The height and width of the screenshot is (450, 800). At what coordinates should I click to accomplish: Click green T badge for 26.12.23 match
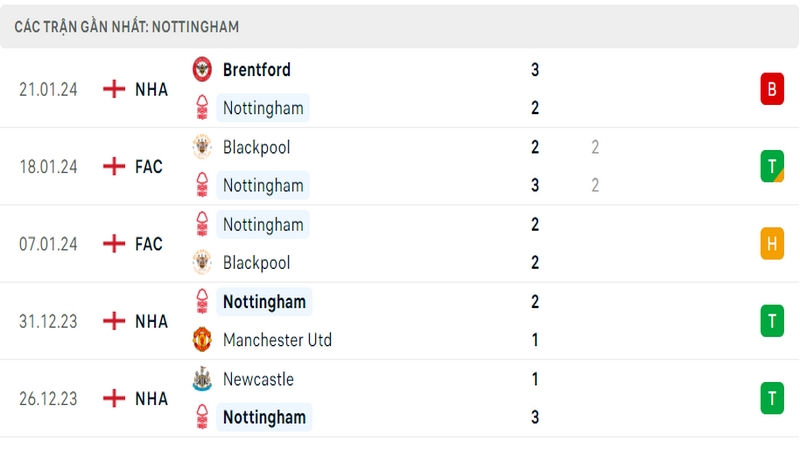(x=772, y=398)
